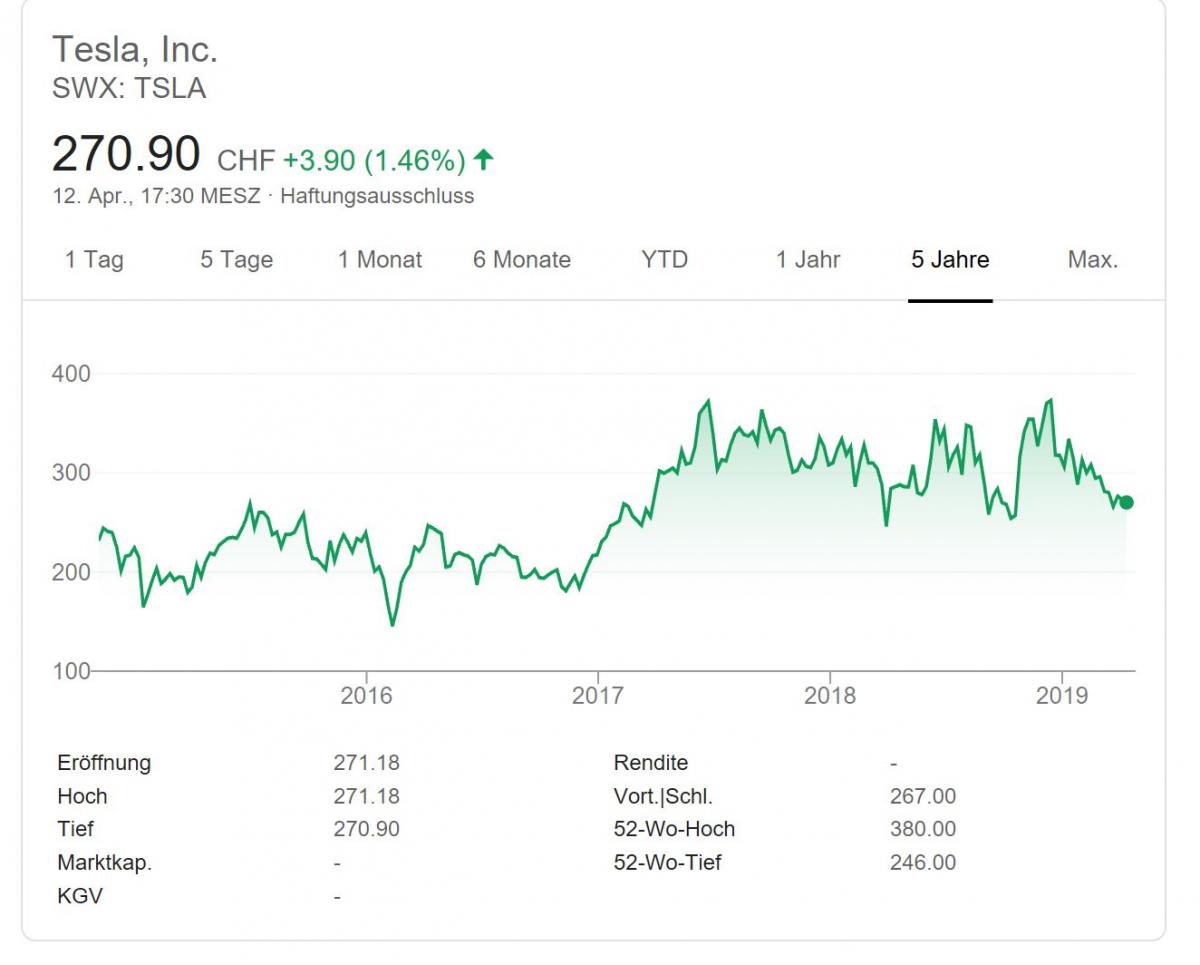Select the previous close value 267.00

[x=923, y=796]
